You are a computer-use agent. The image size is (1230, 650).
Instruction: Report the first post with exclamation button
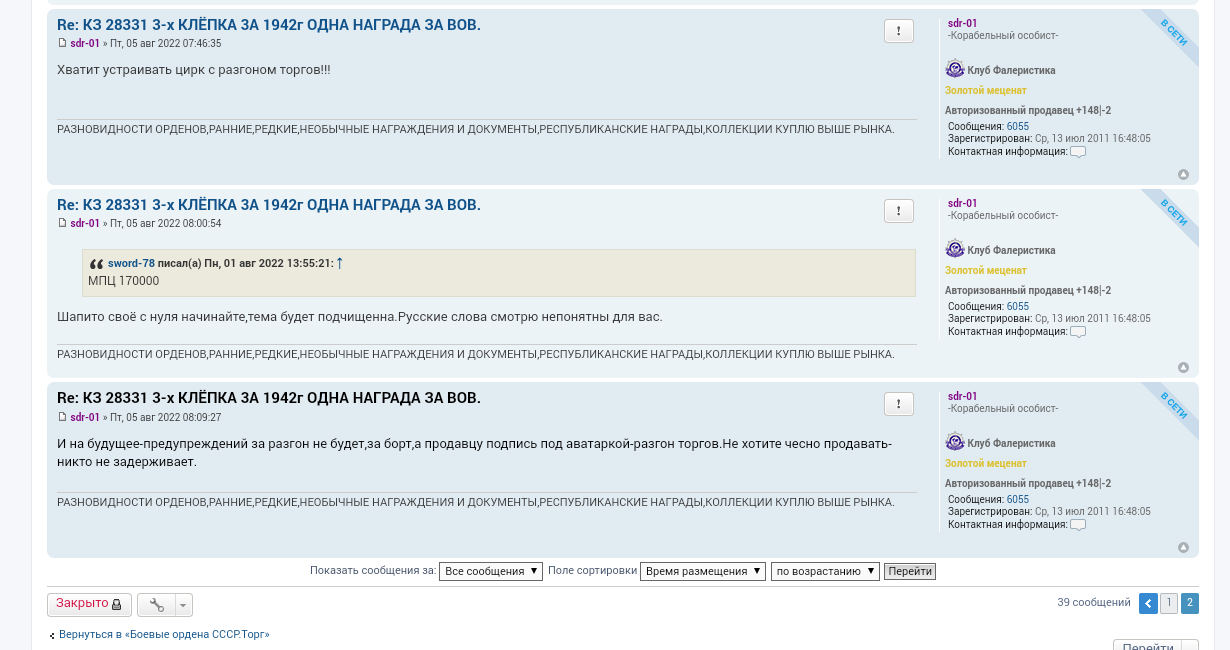click(898, 31)
